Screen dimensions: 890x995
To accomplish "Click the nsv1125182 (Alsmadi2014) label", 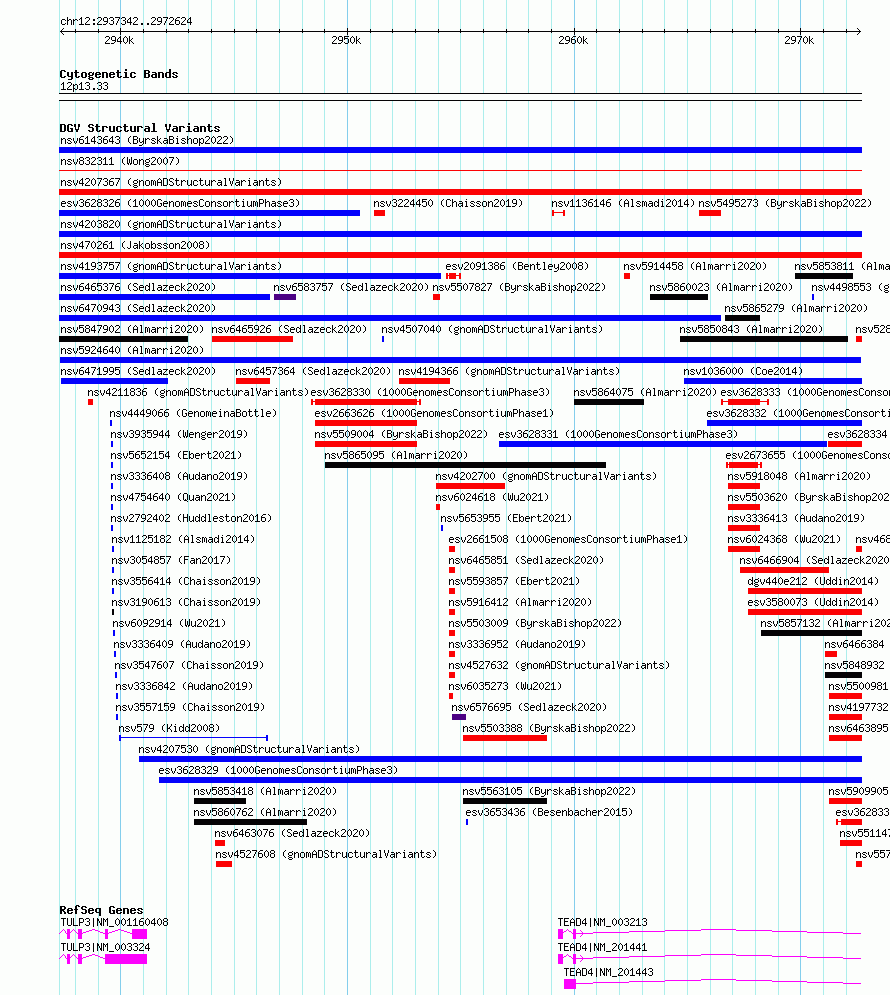I will click(x=183, y=538).
